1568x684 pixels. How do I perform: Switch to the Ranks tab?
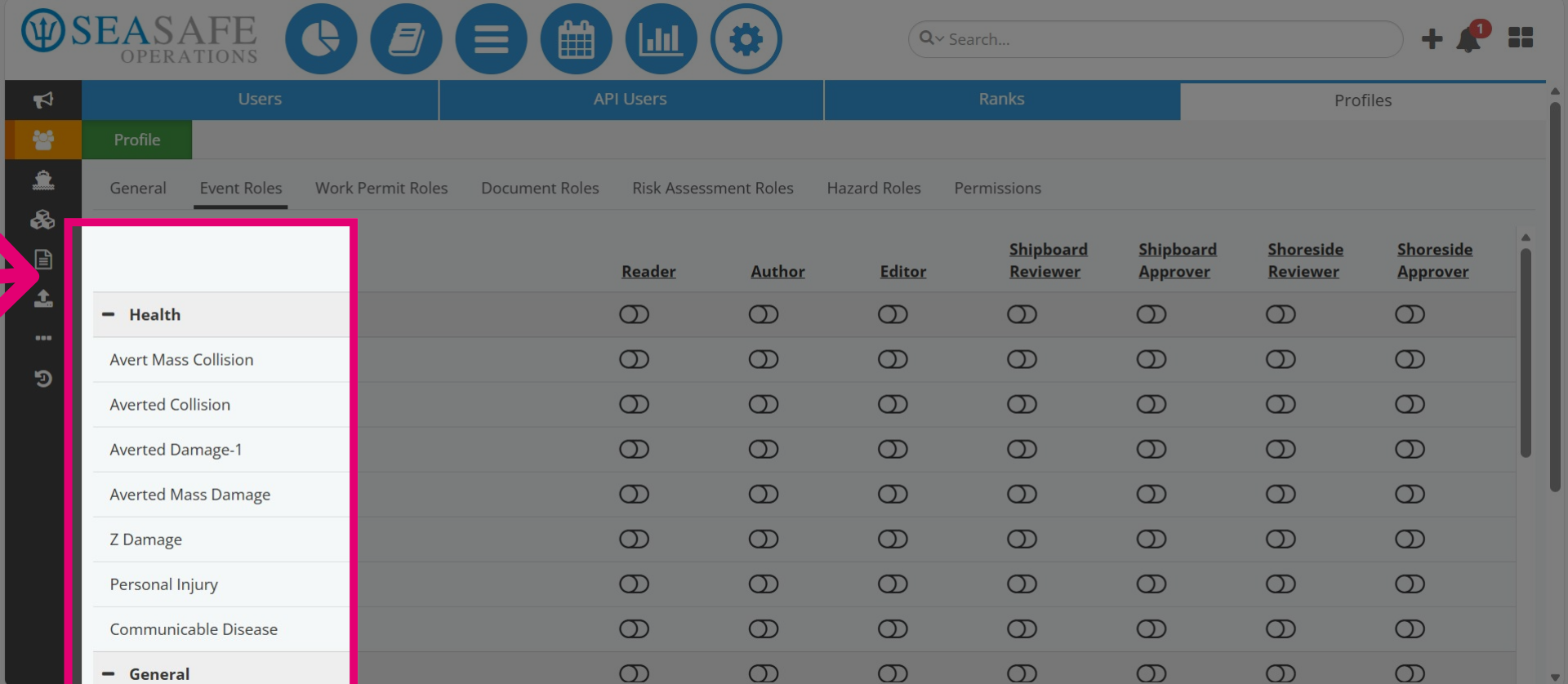coord(1001,100)
